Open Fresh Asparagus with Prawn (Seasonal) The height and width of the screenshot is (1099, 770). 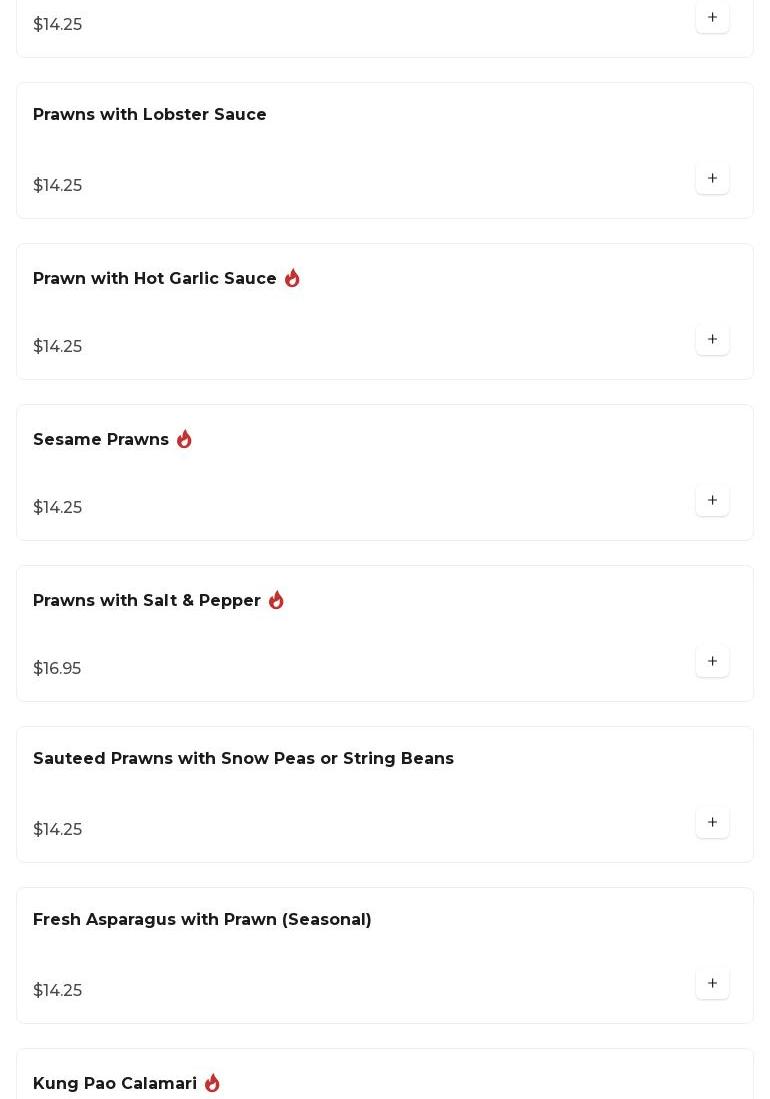pos(202,920)
